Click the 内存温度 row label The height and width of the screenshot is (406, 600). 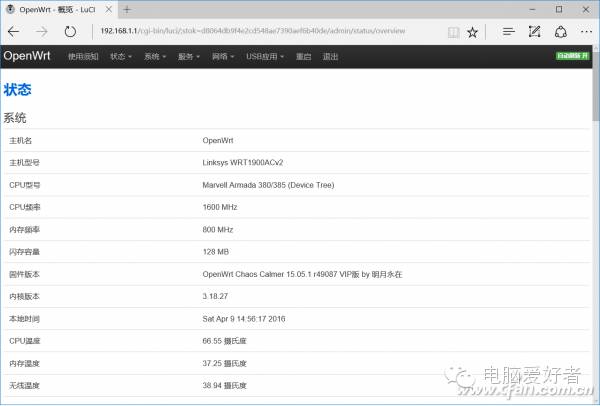24,364
